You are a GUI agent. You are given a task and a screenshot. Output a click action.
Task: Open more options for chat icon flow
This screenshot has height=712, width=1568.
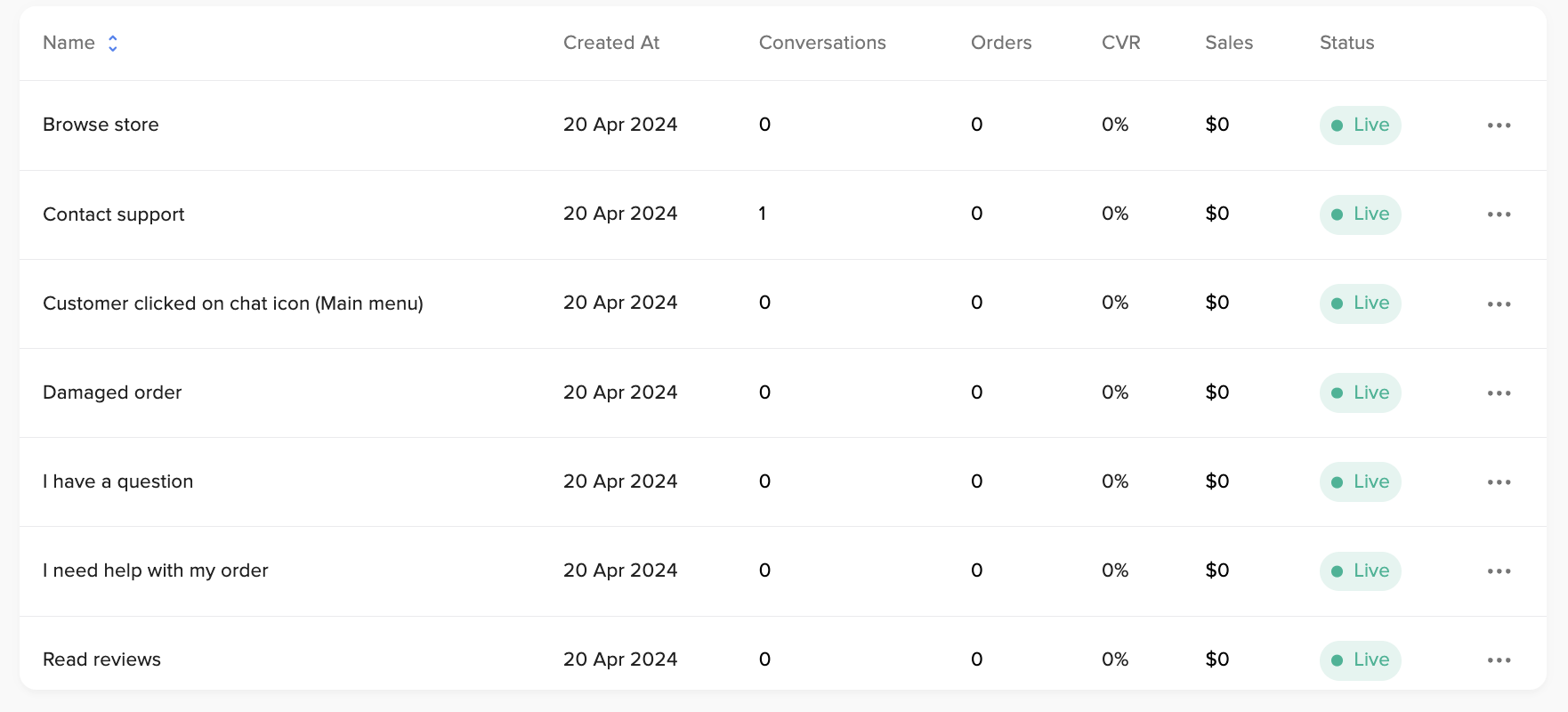pyautogui.click(x=1499, y=304)
